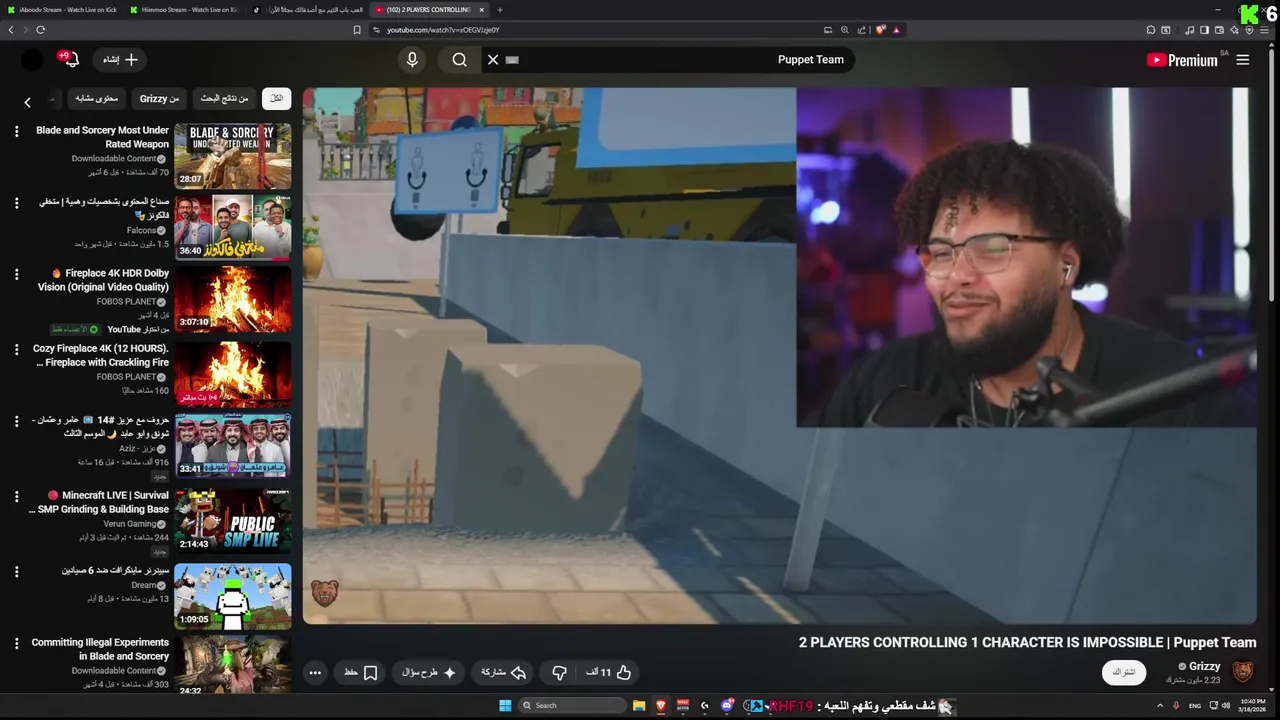Open Discord from the taskbar
The height and width of the screenshot is (720, 1280).
tap(727, 705)
